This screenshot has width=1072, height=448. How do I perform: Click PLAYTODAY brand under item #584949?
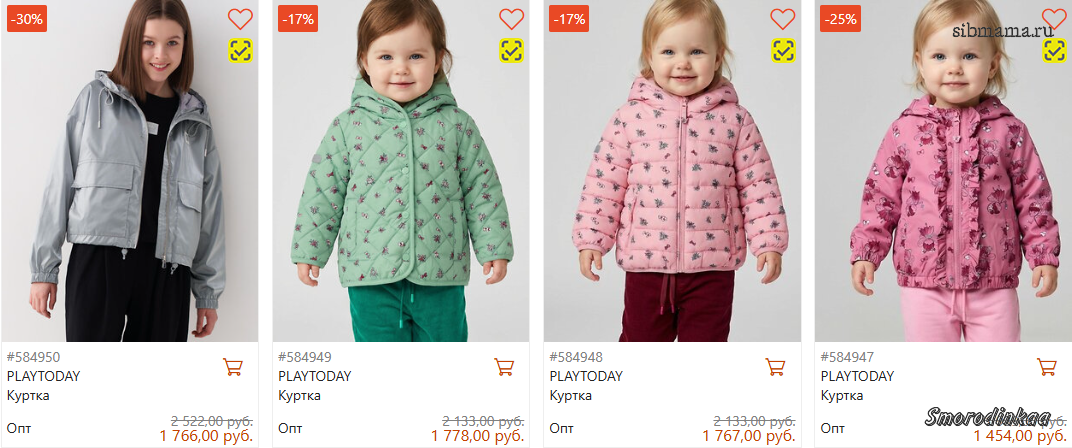click(x=315, y=376)
